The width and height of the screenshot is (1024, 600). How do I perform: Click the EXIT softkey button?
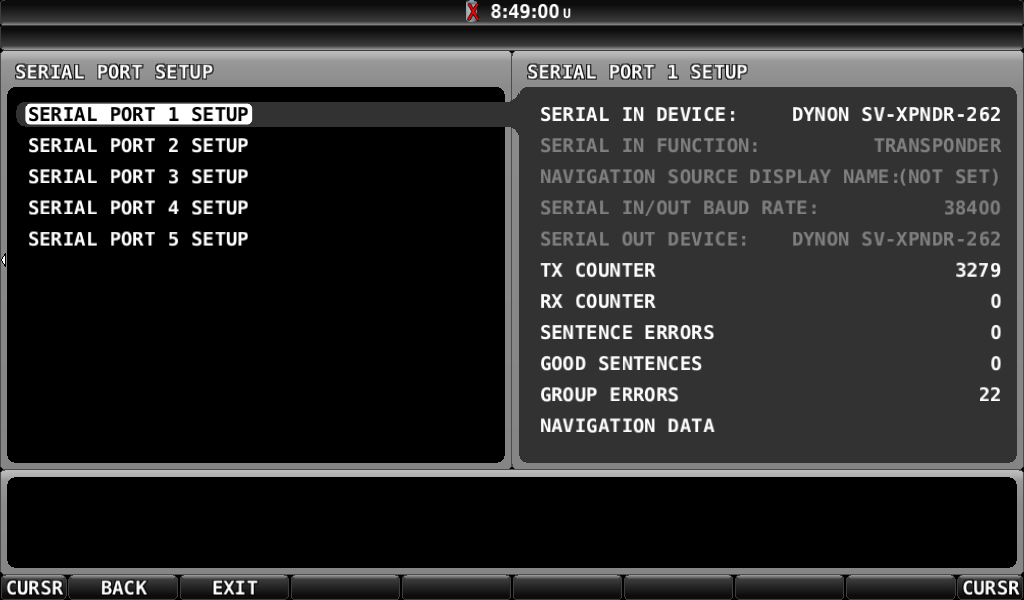[x=234, y=588]
